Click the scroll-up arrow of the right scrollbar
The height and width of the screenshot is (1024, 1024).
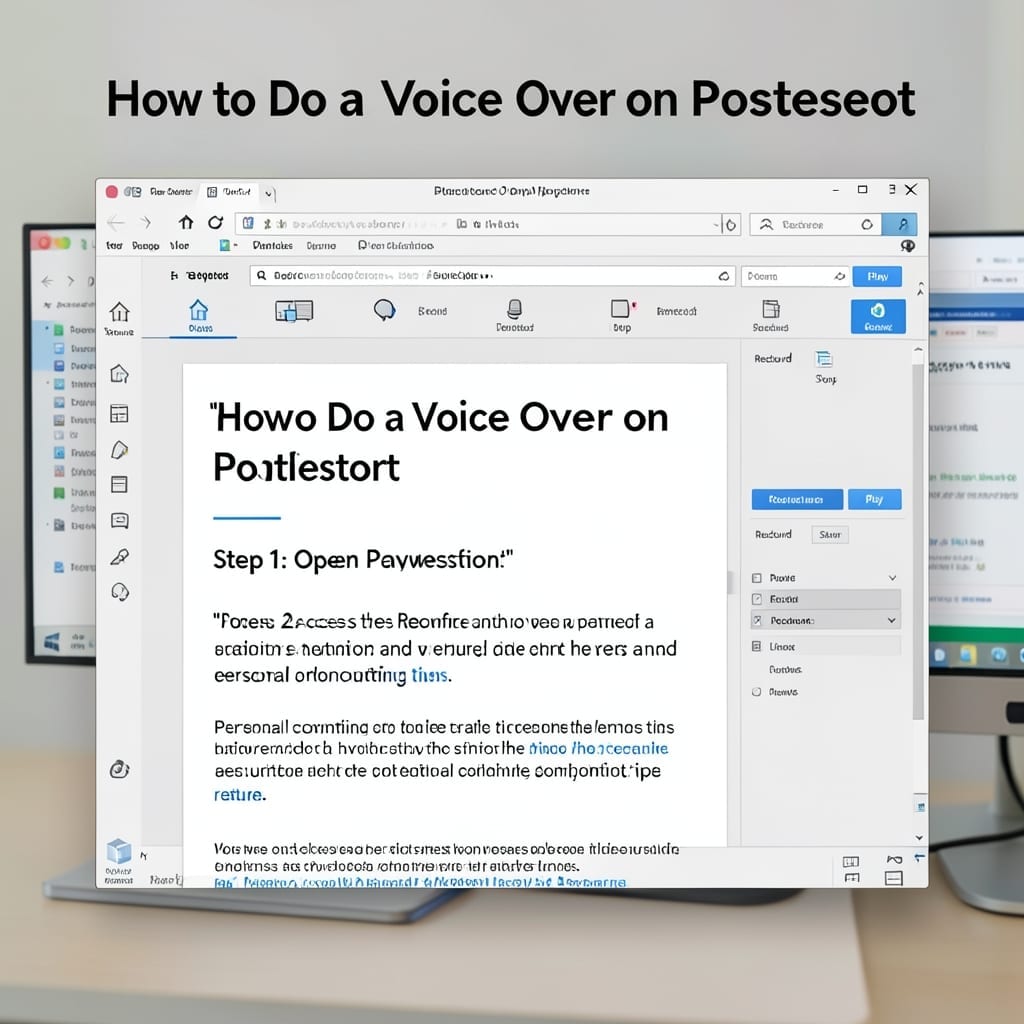coord(918,351)
